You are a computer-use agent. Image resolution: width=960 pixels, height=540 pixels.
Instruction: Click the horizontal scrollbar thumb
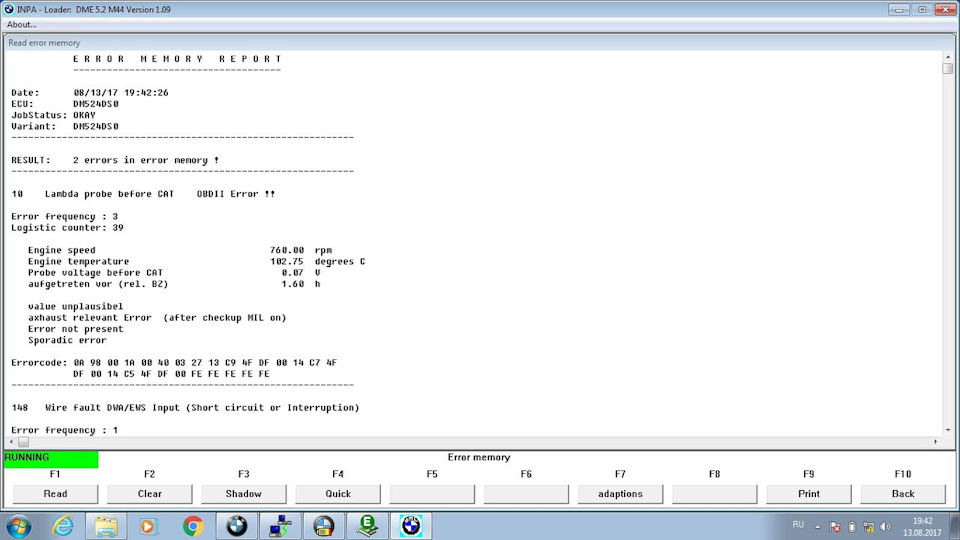(23, 441)
